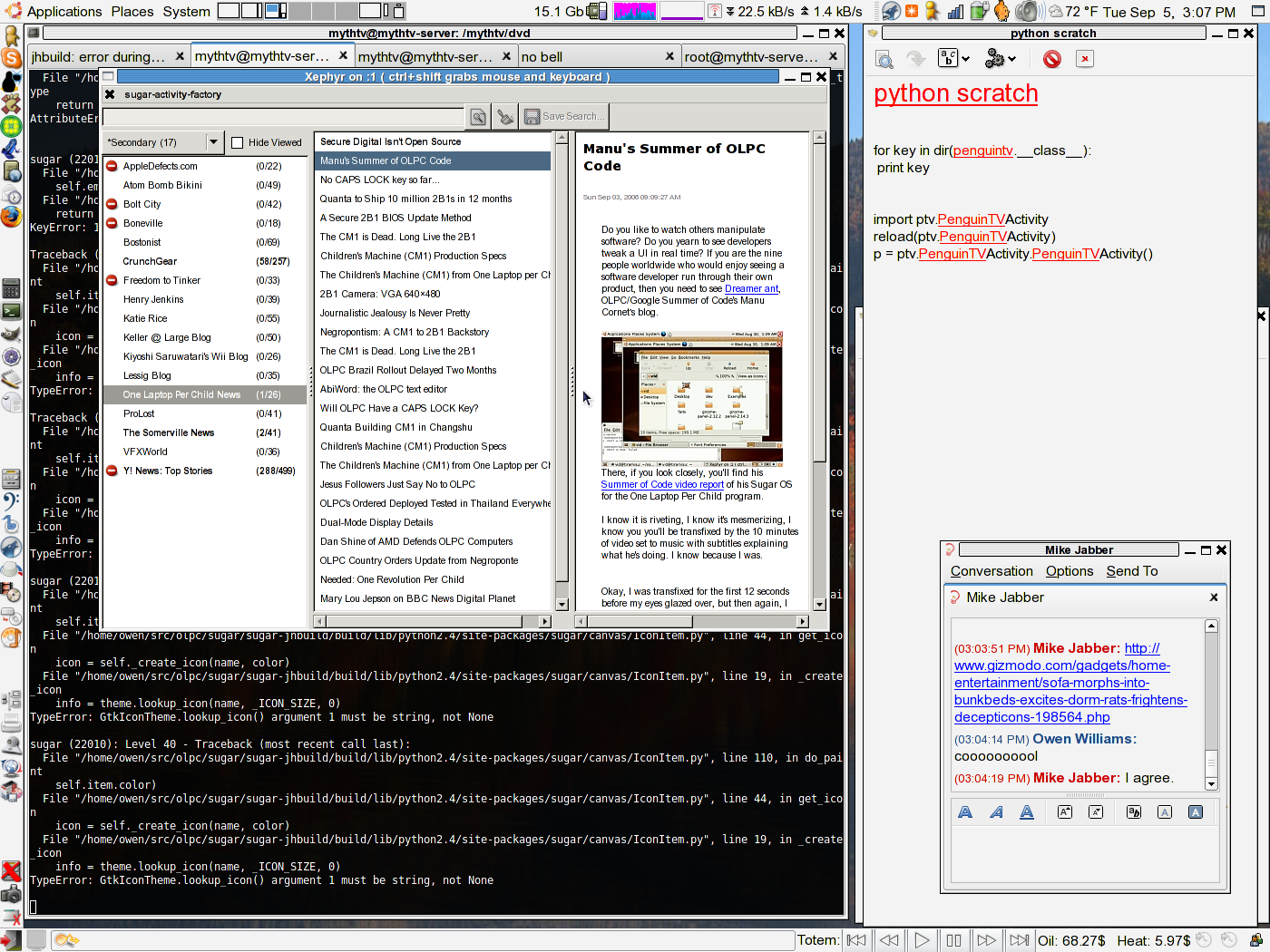This screenshot has width=1270, height=952.
Task: Select the Y! News: Top Stories feed
Action: [205, 471]
